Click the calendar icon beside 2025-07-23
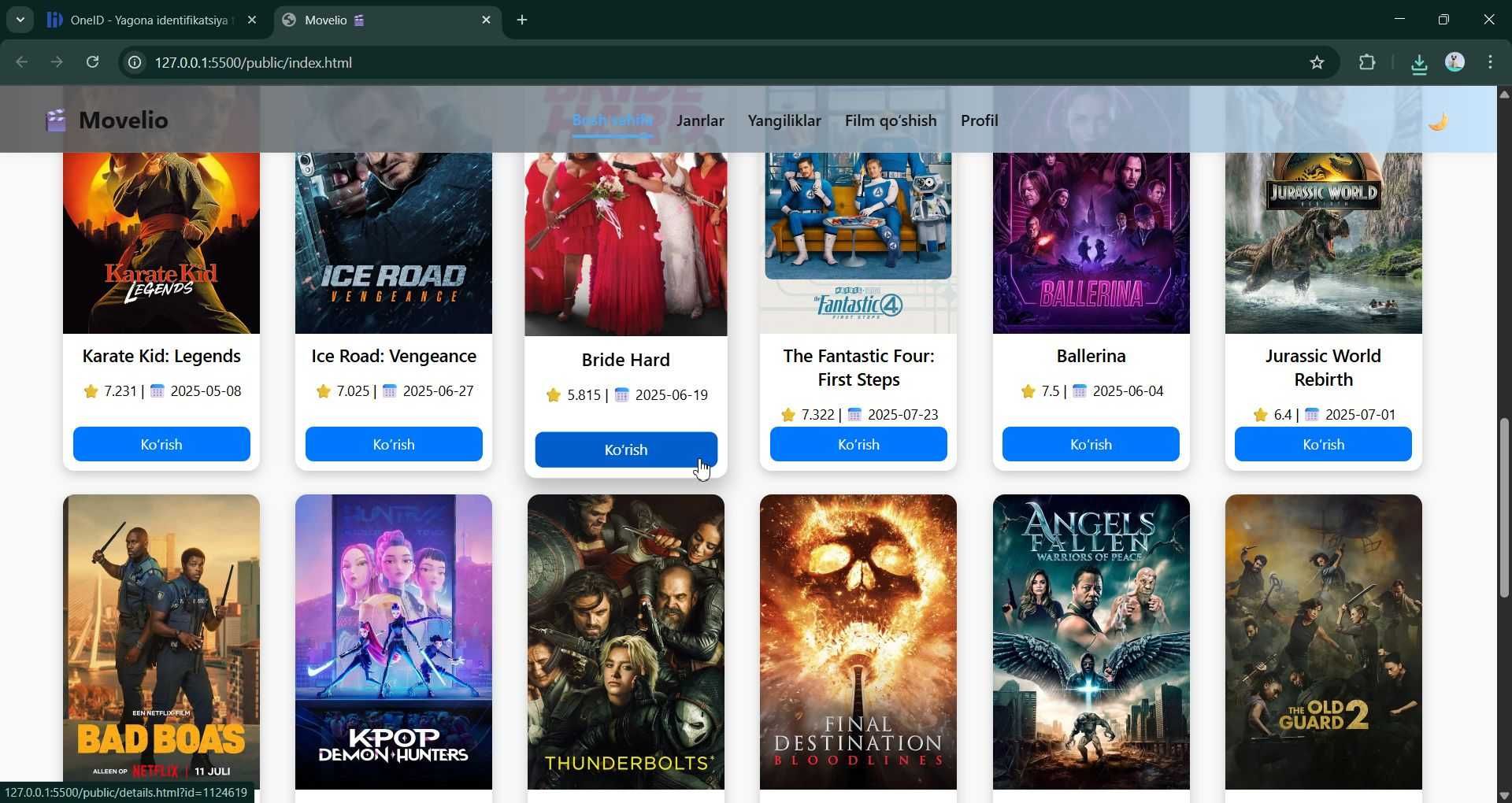Image resolution: width=1512 pixels, height=803 pixels. coord(854,415)
